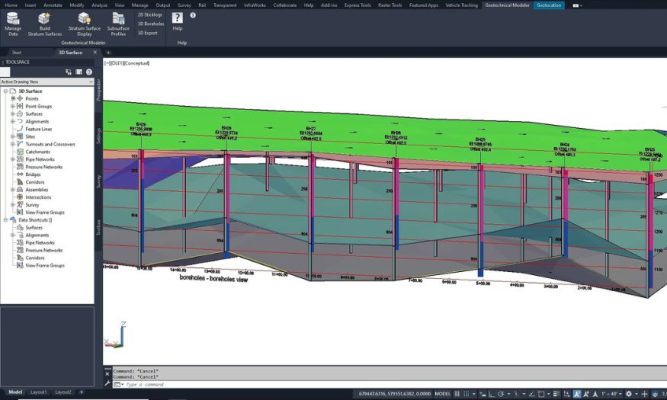Open the Manage Data tool
The height and width of the screenshot is (400, 667).
(13, 20)
